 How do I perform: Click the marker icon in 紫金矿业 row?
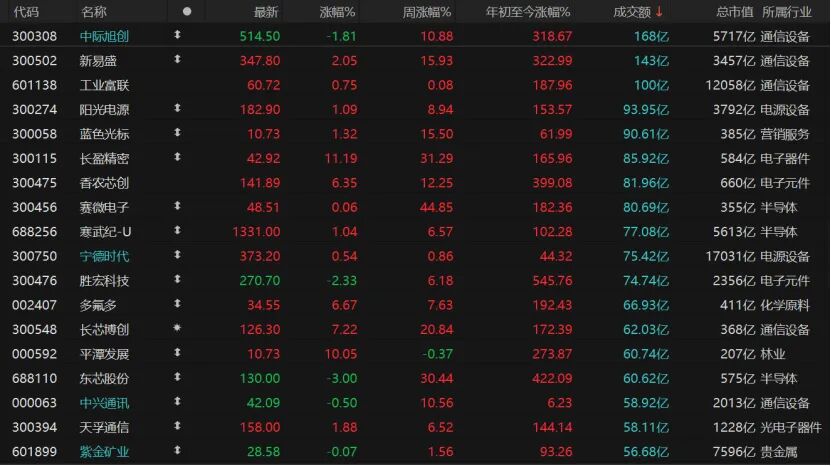pyautogui.click(x=178, y=451)
